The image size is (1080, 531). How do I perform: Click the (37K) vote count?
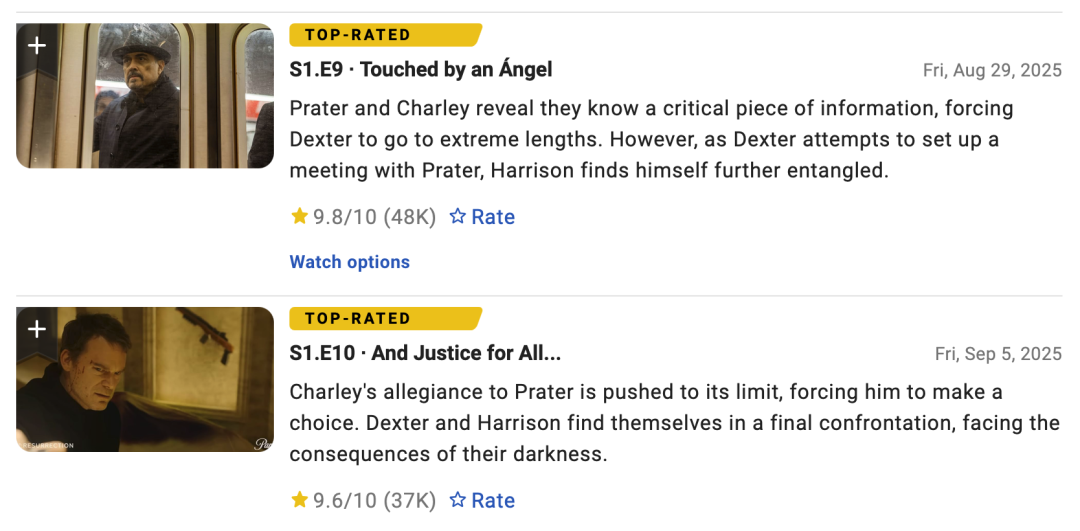click(x=412, y=501)
